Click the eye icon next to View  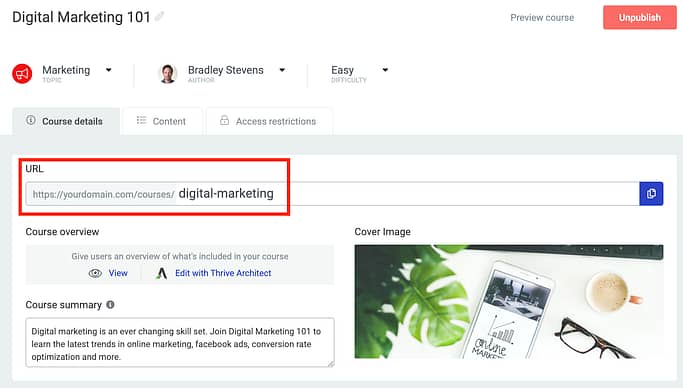pos(95,273)
